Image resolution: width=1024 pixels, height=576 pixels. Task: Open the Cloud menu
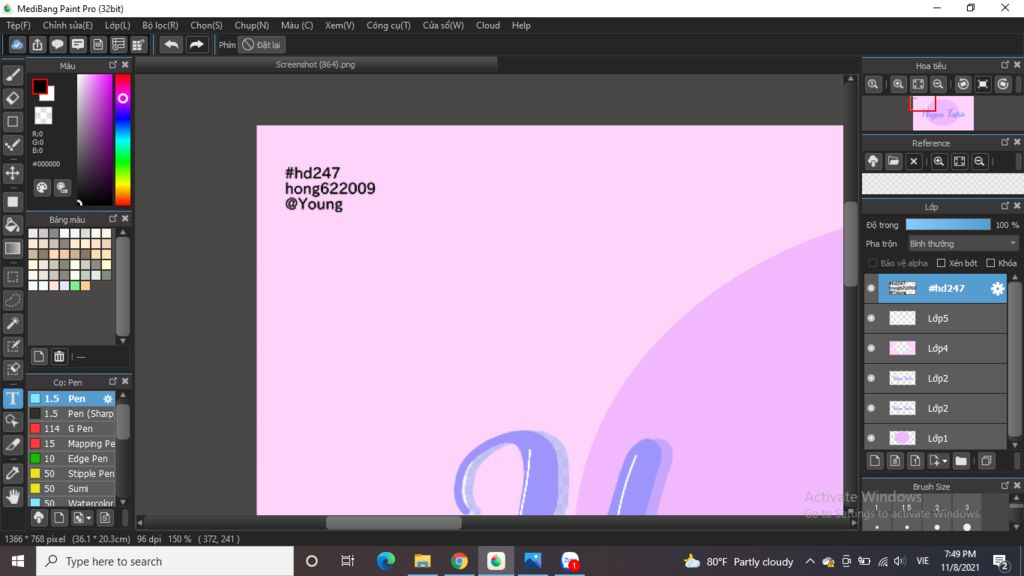click(488, 25)
